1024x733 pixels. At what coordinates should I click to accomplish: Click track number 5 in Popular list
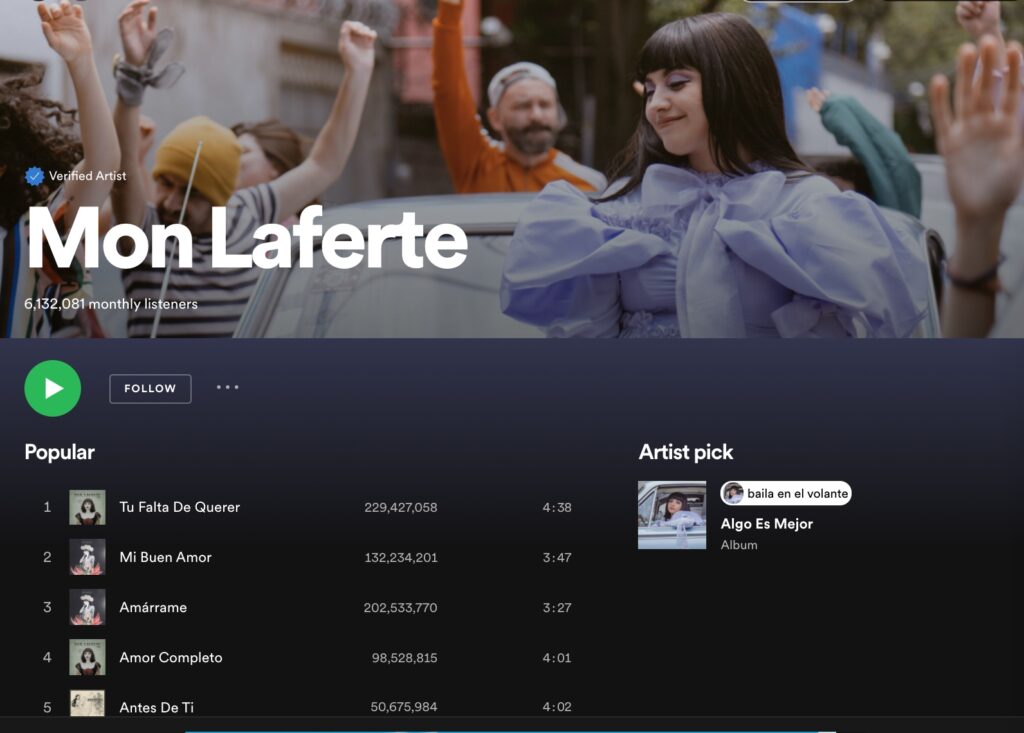point(47,708)
